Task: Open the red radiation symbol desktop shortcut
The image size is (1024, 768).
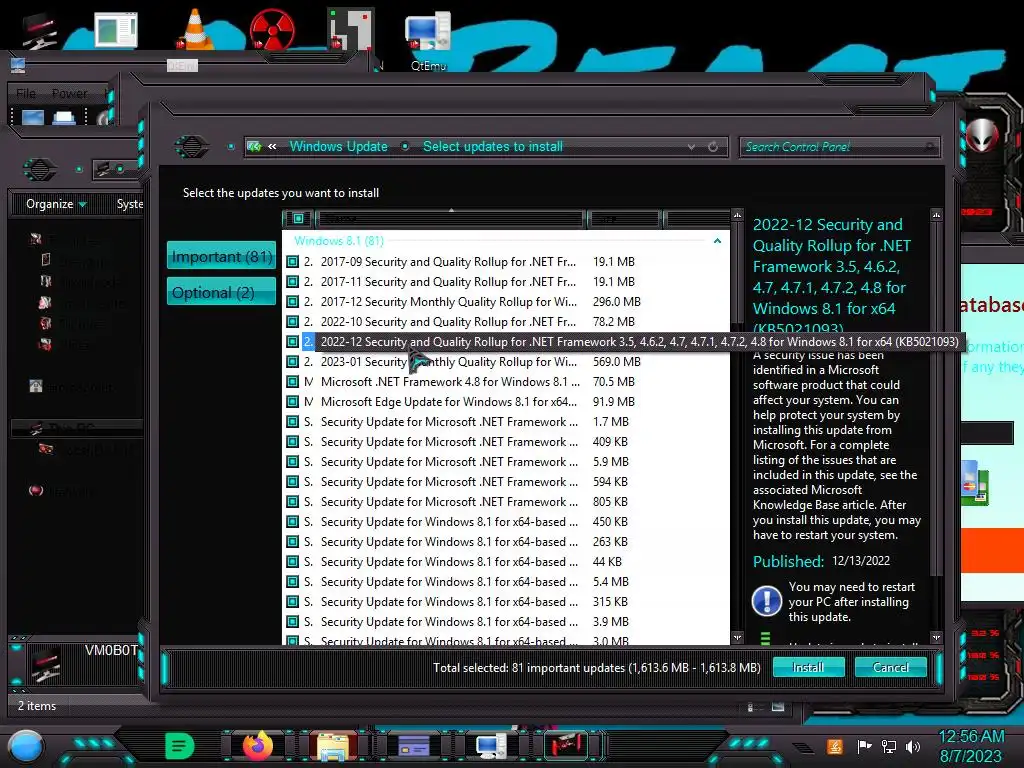Action: (271, 30)
